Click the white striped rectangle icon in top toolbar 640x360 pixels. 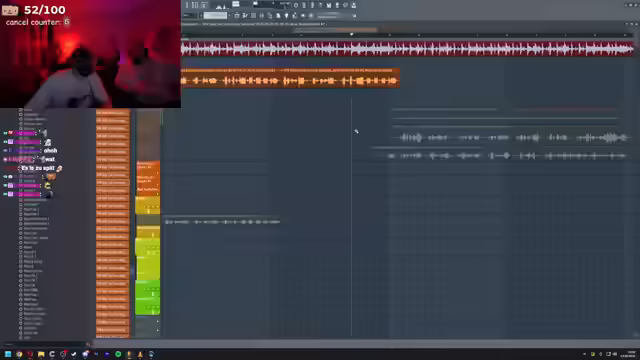[236, 4]
